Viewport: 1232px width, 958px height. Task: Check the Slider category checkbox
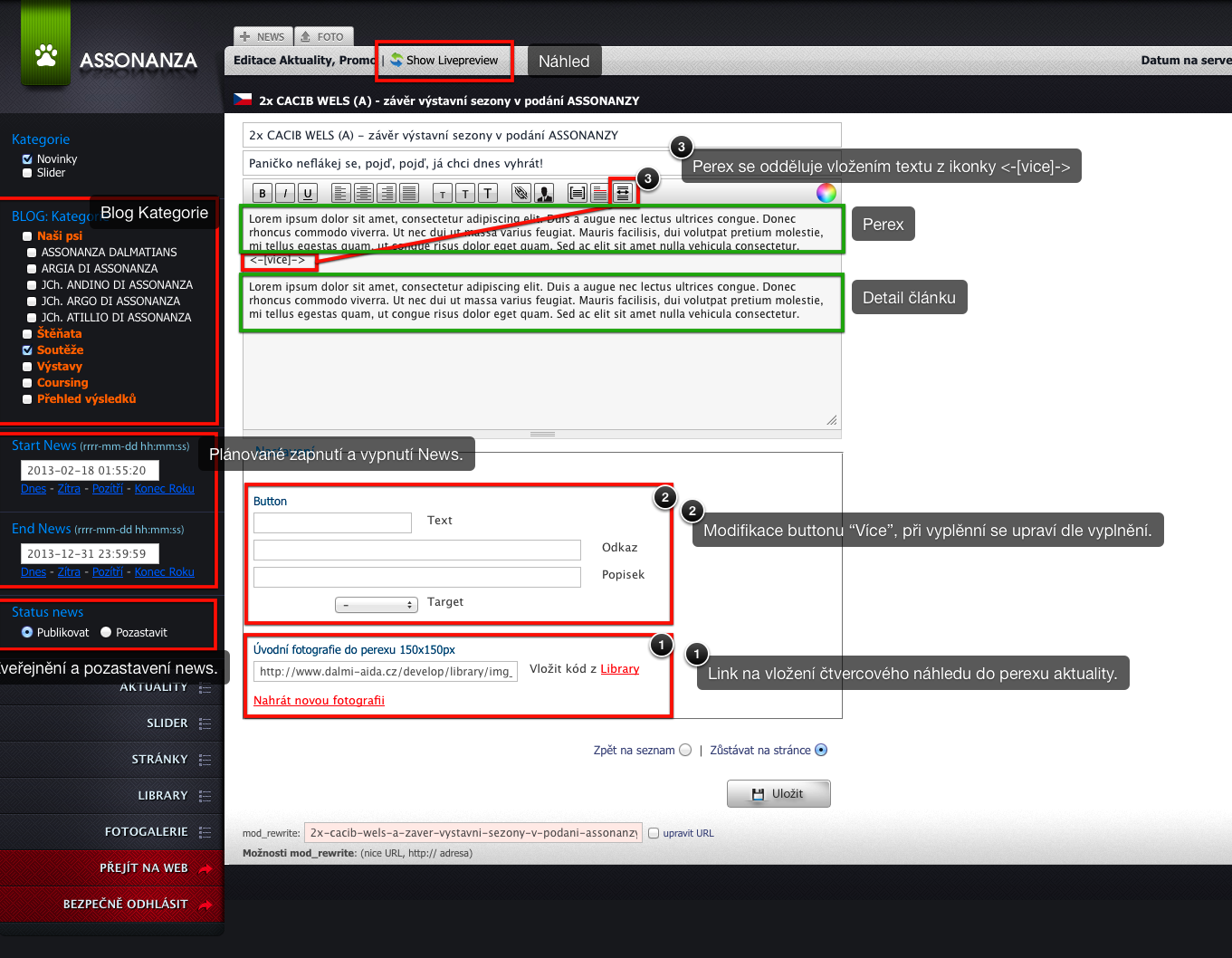click(27, 172)
